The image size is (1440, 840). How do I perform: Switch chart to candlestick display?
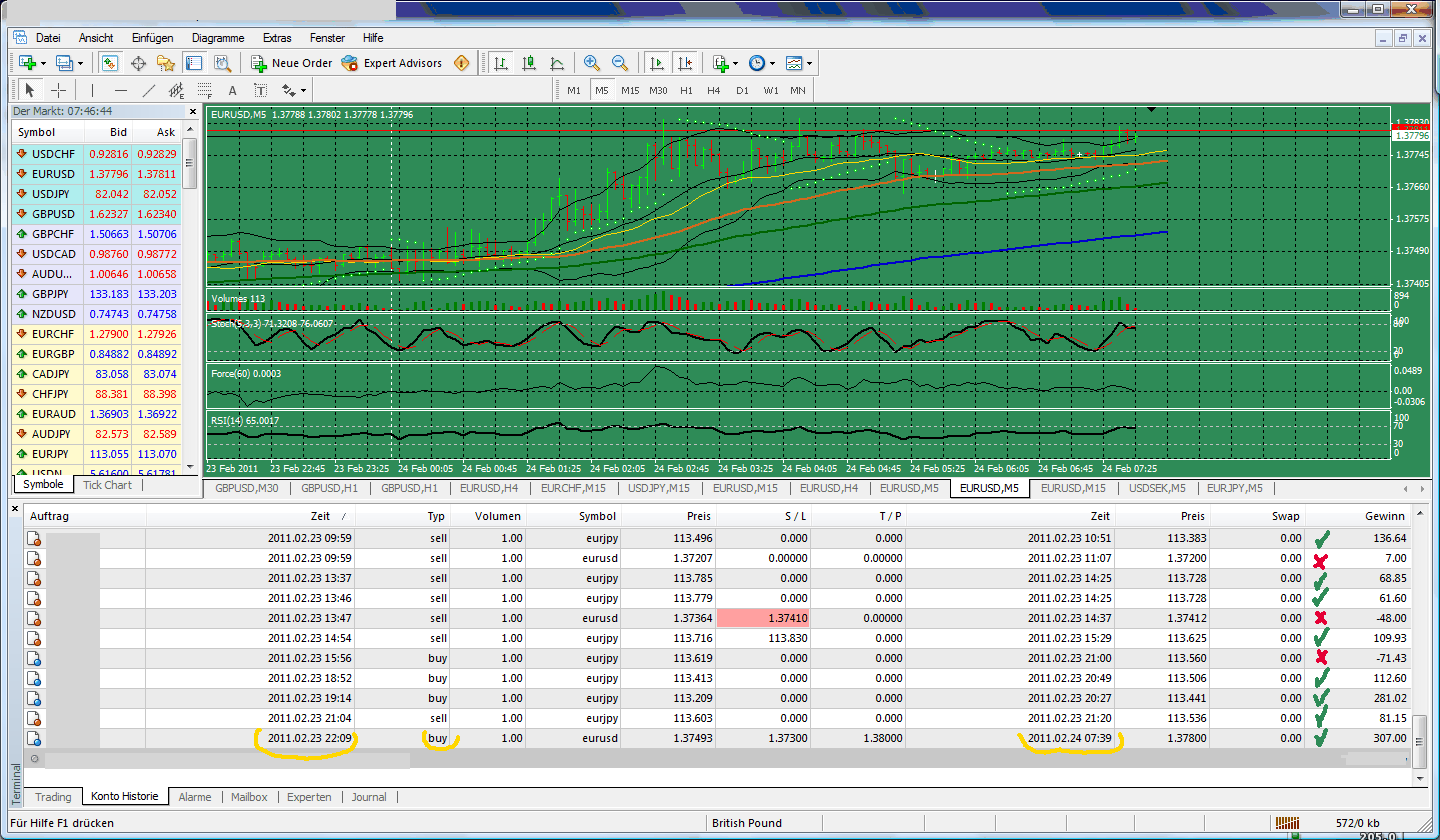pyautogui.click(x=530, y=63)
